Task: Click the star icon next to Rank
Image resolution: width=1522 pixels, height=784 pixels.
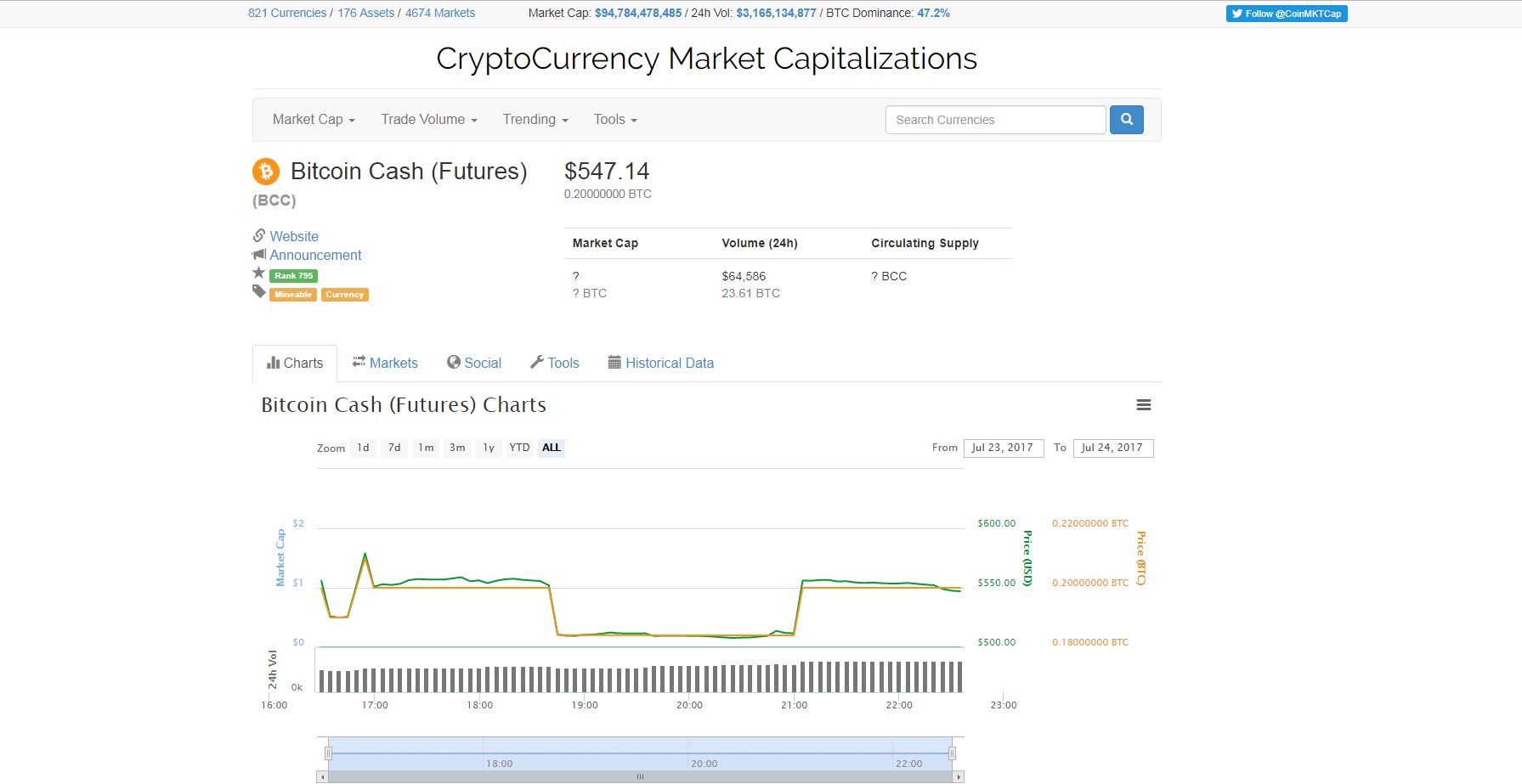Action: point(259,273)
